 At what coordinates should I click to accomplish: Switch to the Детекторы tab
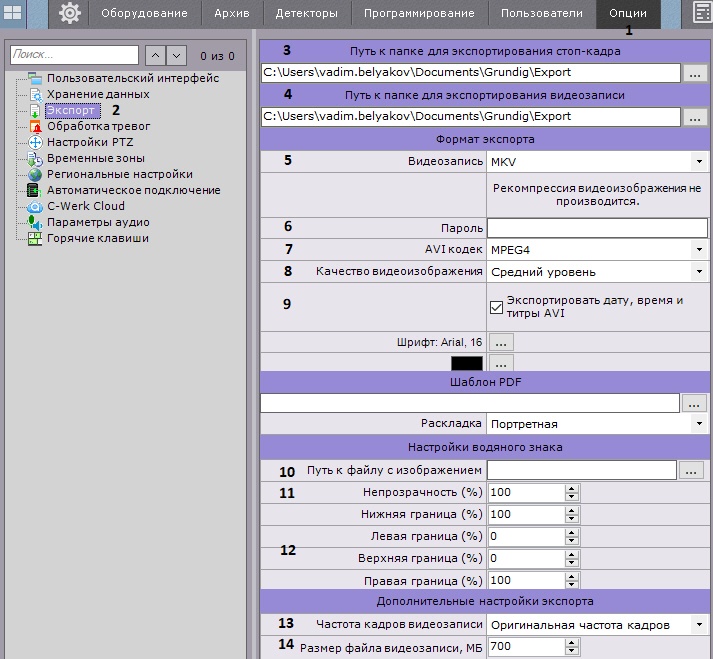coord(308,13)
